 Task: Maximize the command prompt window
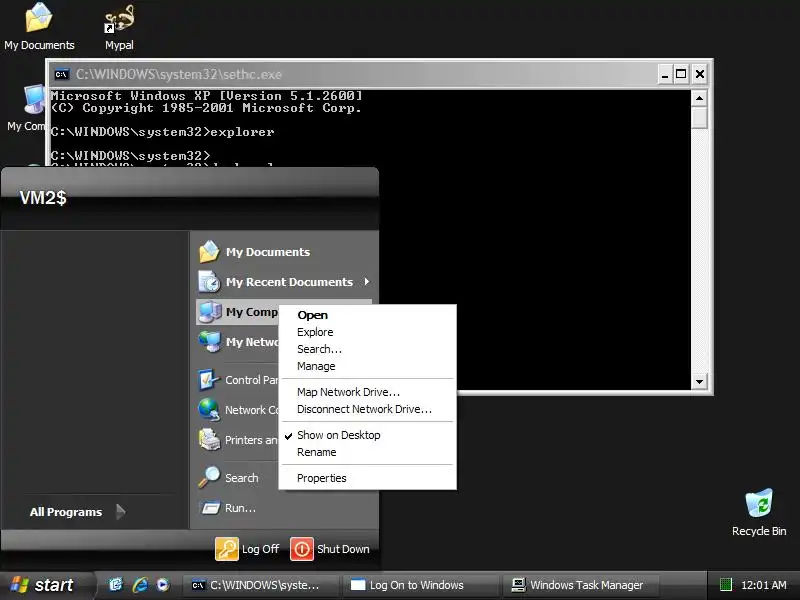point(681,74)
